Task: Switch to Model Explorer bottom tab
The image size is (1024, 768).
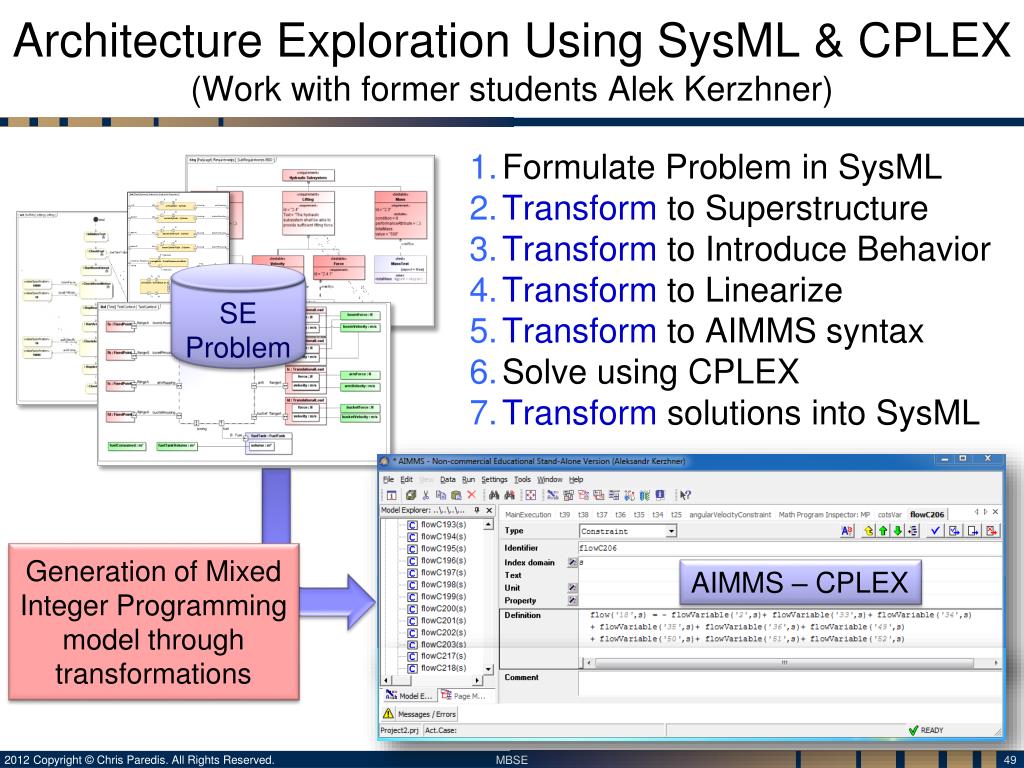Action: tap(409, 696)
